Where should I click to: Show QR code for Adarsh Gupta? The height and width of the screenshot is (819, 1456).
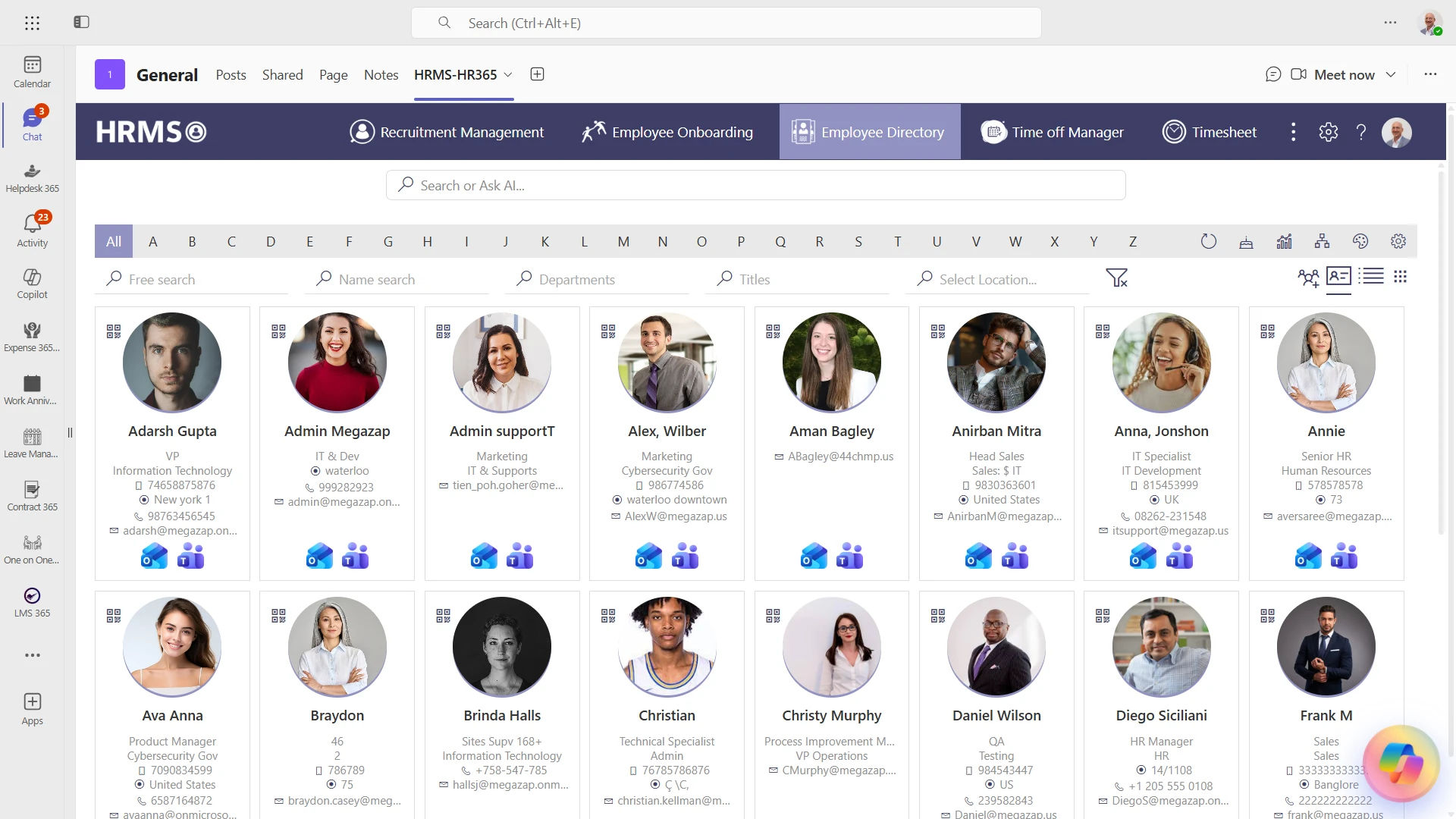point(114,331)
